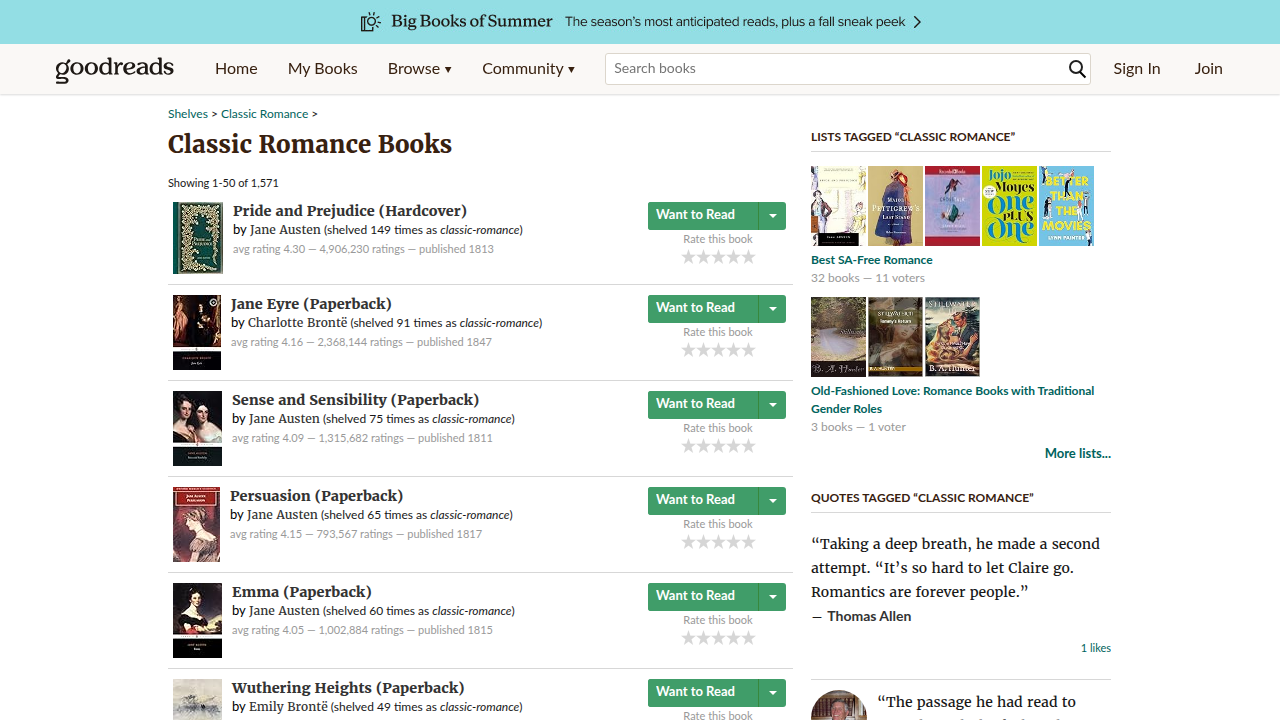
Task: Expand shelf dropdown for Wuthering Heights
Action: (772, 692)
